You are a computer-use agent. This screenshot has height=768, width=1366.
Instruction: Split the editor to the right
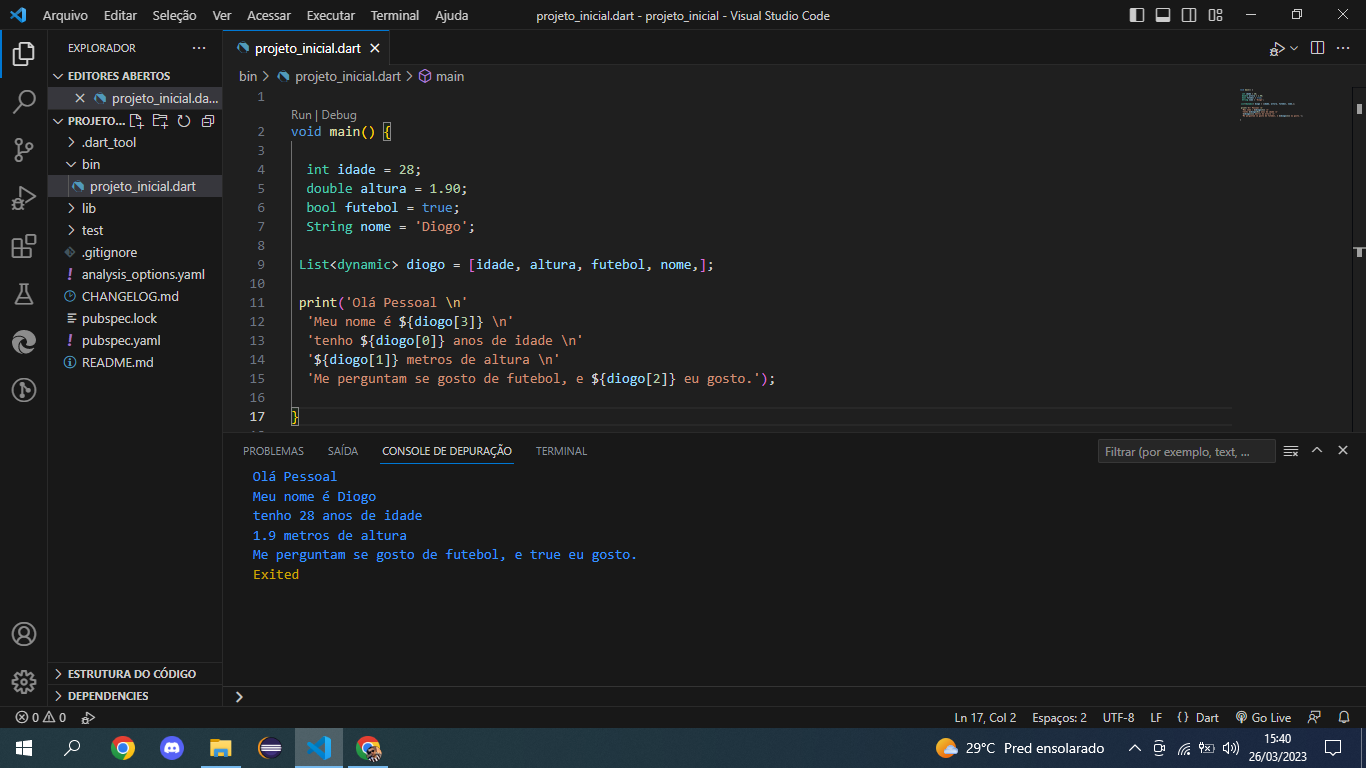click(x=1317, y=48)
